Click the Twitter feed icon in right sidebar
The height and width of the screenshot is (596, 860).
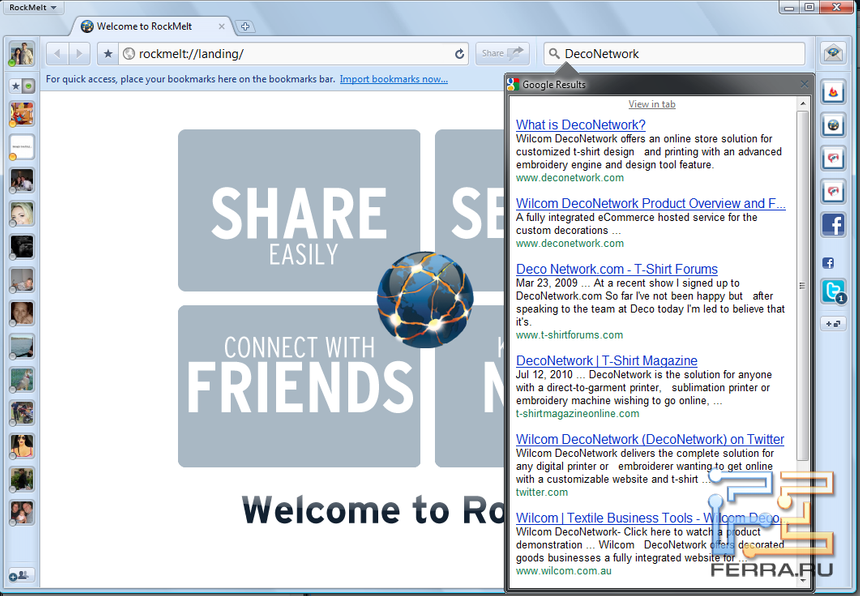[x=832, y=291]
